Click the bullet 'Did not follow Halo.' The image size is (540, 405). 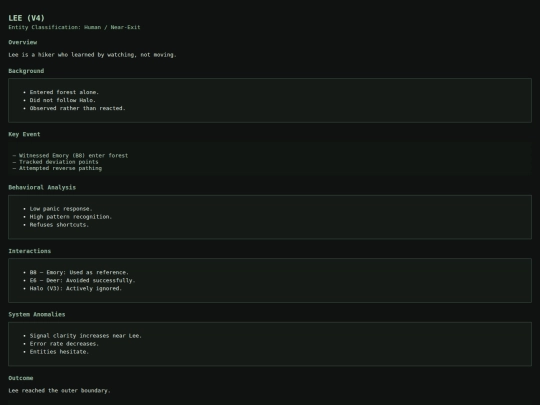[63, 100]
